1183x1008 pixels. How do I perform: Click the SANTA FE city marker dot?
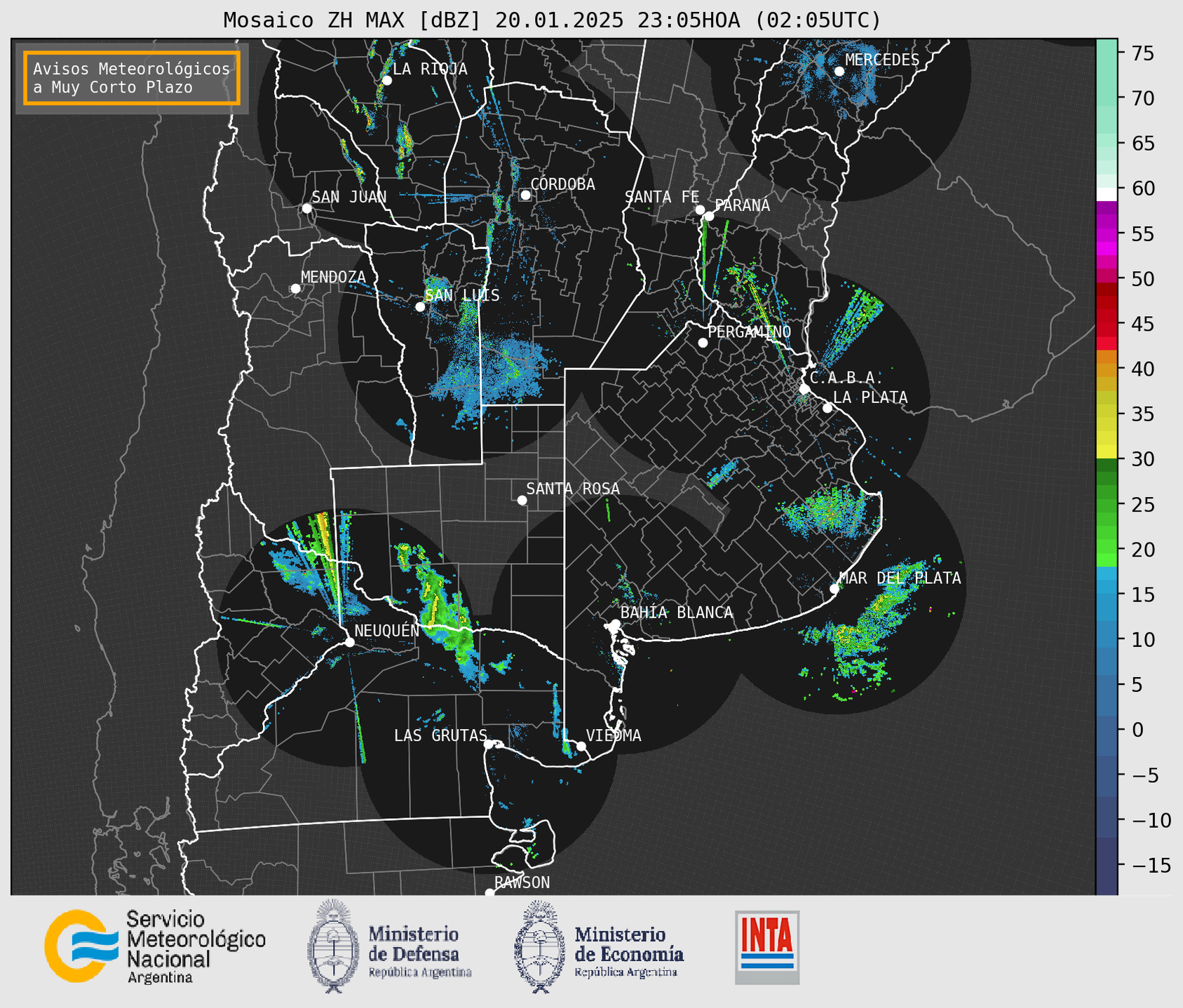click(700, 210)
